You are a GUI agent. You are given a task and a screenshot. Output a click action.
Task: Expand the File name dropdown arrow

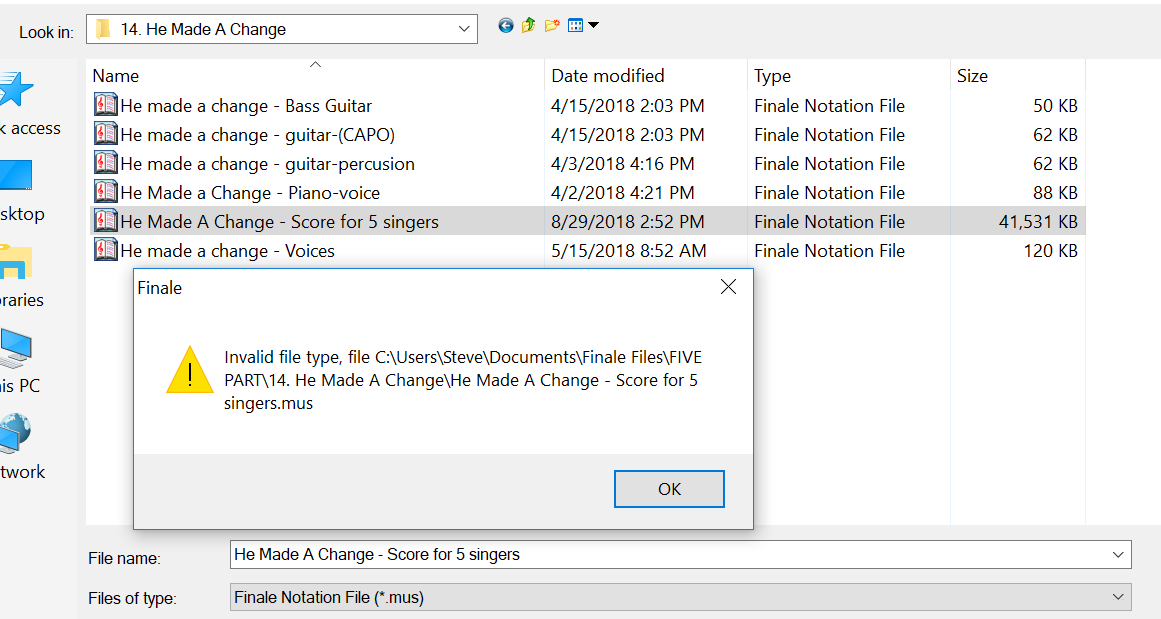point(1117,554)
